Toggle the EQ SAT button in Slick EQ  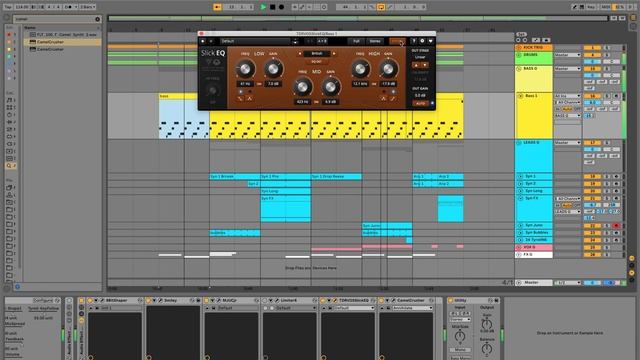pos(316,62)
